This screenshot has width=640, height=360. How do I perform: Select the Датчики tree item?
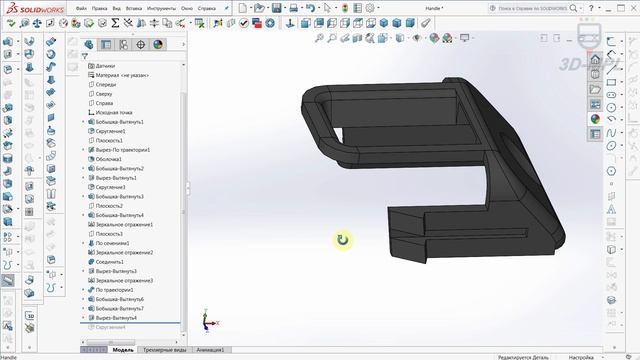click(x=105, y=66)
